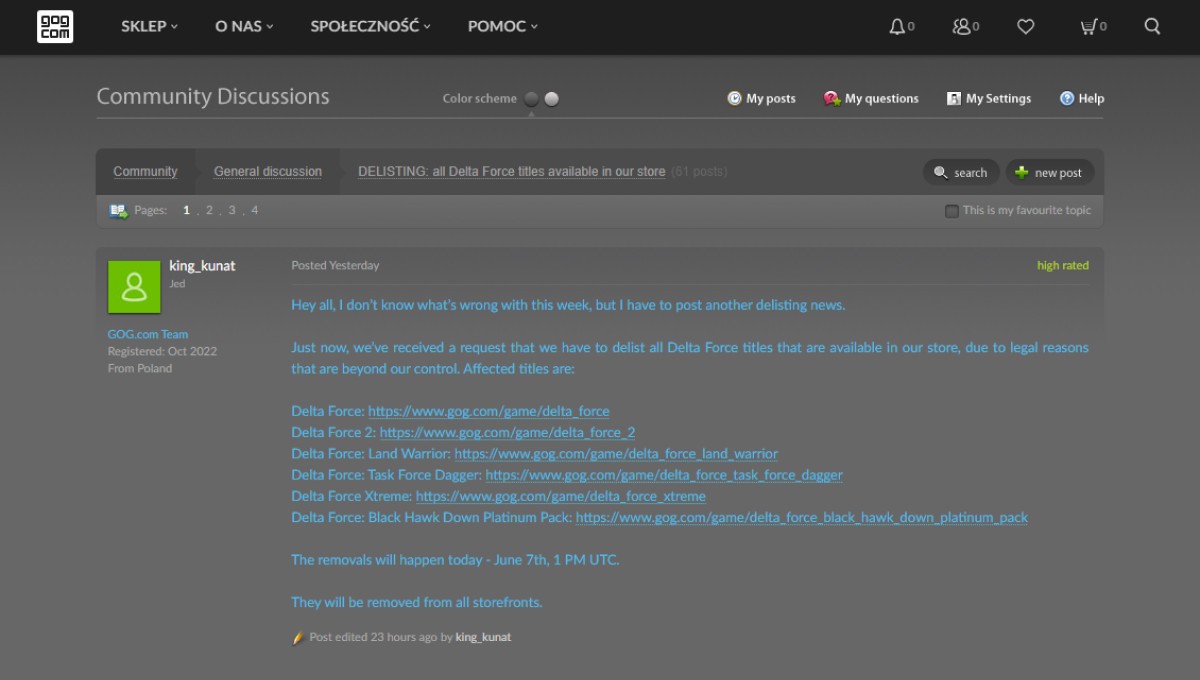Open the wishlist heart icon
This screenshot has height=680, width=1200.
coord(1026,27)
